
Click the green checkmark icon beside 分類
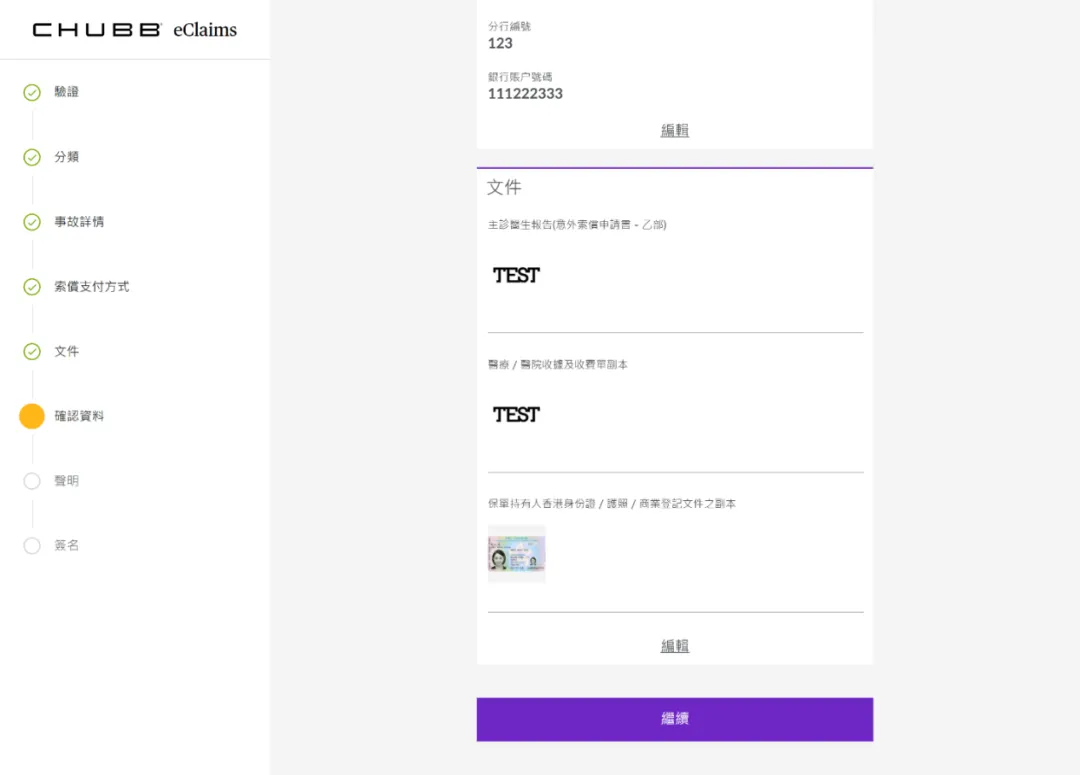32,157
